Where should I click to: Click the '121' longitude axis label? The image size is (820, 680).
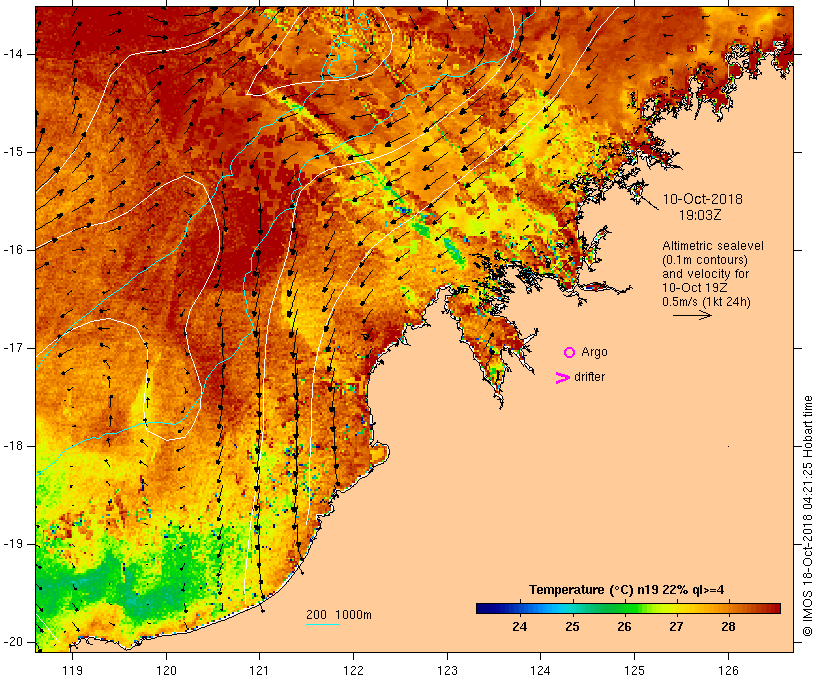coord(259,671)
